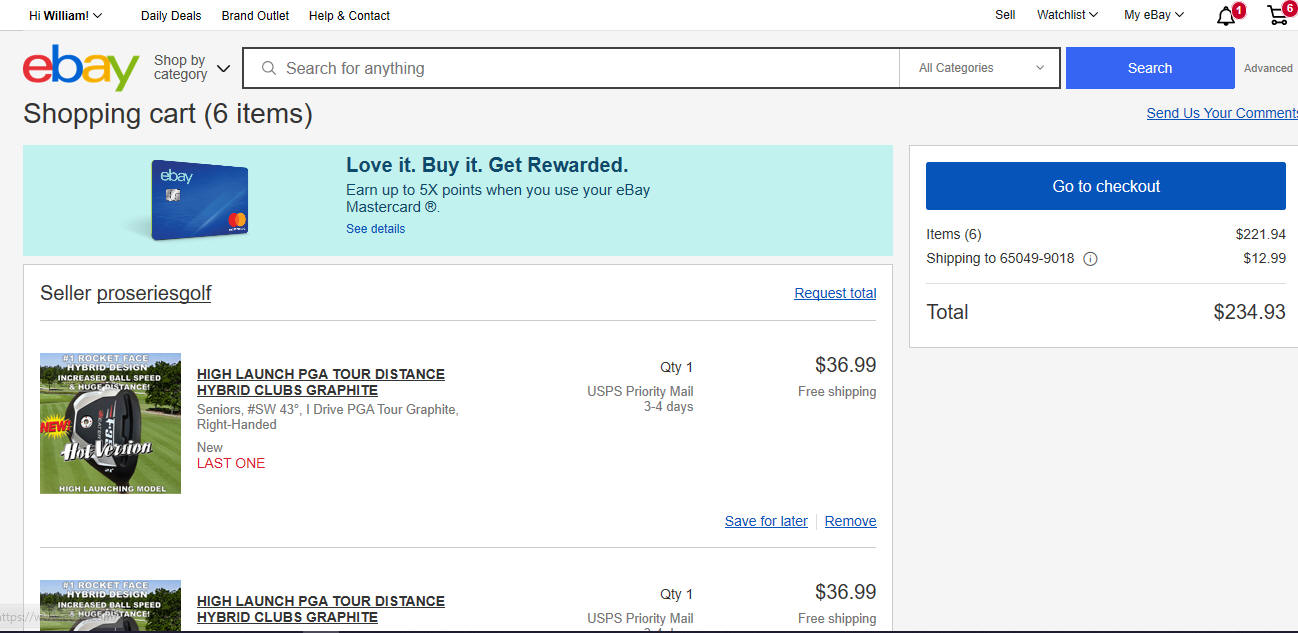Open See details for eBay Mastercard
This screenshot has height=633, width=1298.
[x=375, y=229]
